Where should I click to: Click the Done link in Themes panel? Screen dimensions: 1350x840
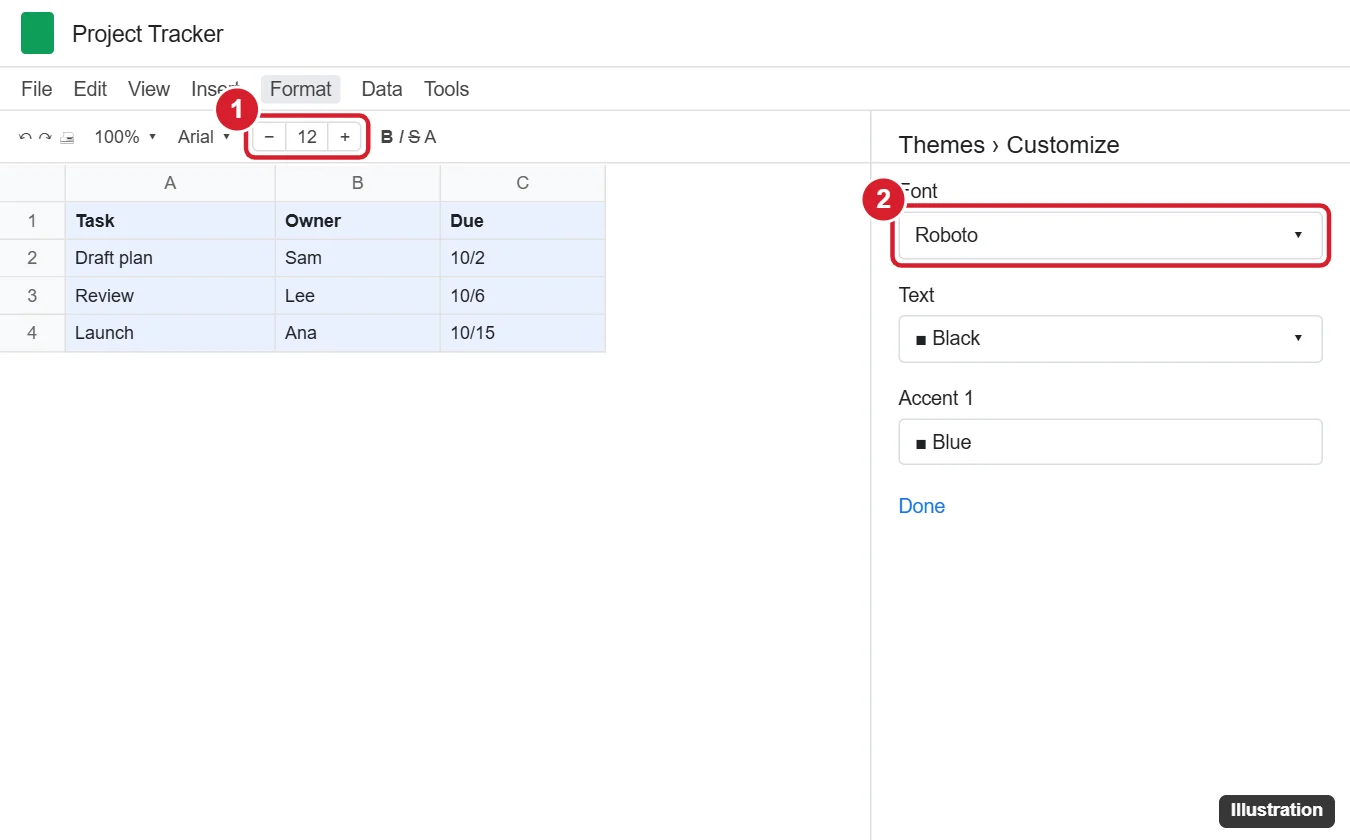click(922, 506)
